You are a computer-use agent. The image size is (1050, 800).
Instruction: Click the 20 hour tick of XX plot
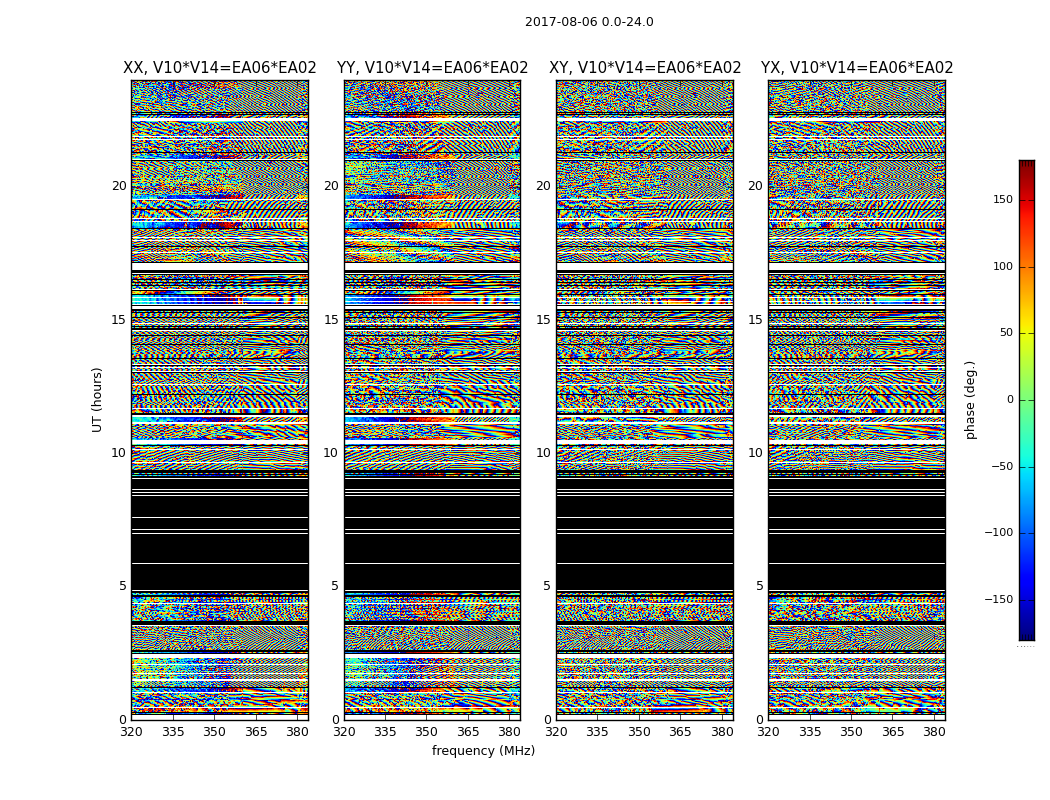[x=119, y=186]
